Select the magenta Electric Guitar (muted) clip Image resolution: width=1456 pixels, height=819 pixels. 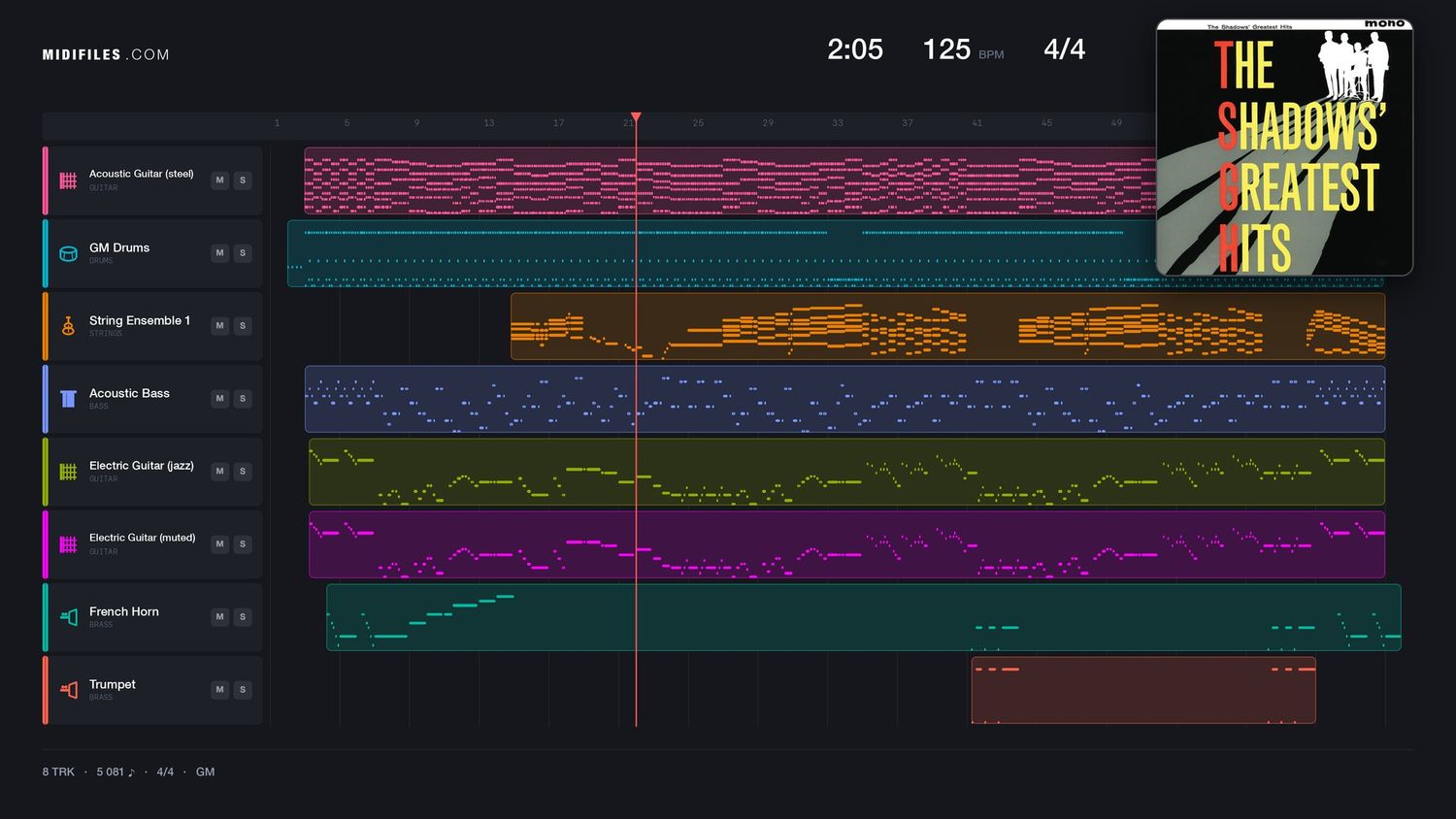pos(847,544)
